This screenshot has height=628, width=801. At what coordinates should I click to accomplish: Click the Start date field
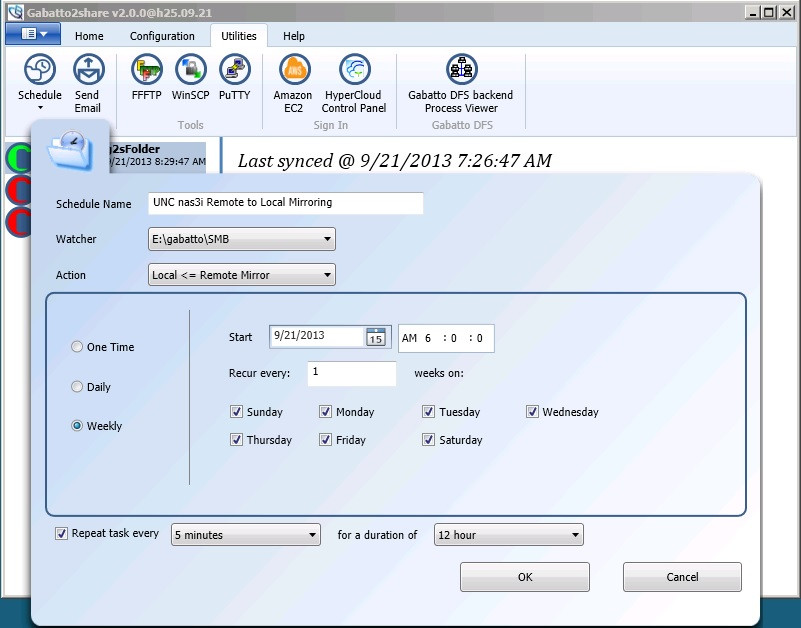317,336
